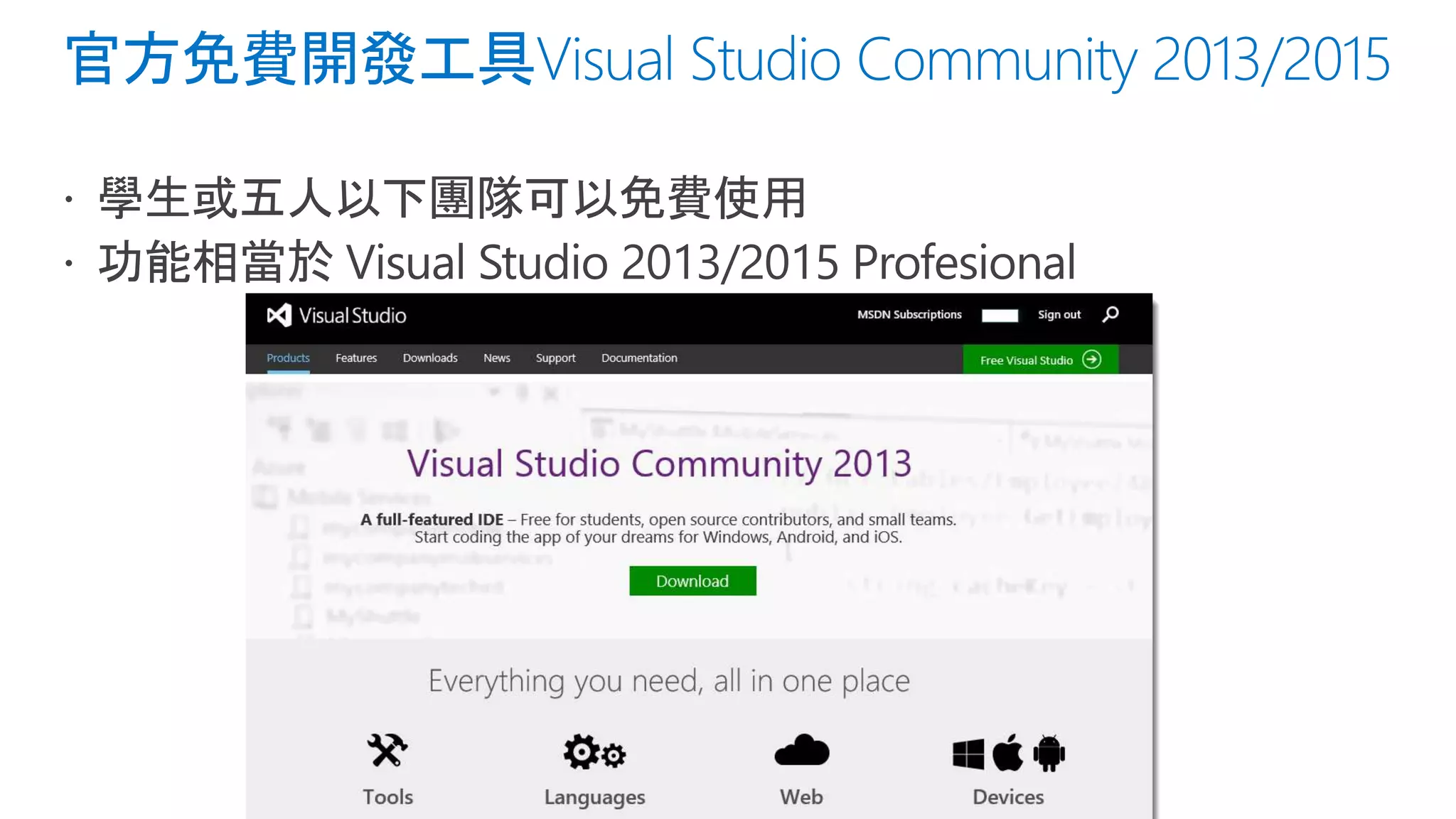Screen dimensions: 1456x819
Task: Select the Tools crossed wrench icon
Action: tap(387, 751)
